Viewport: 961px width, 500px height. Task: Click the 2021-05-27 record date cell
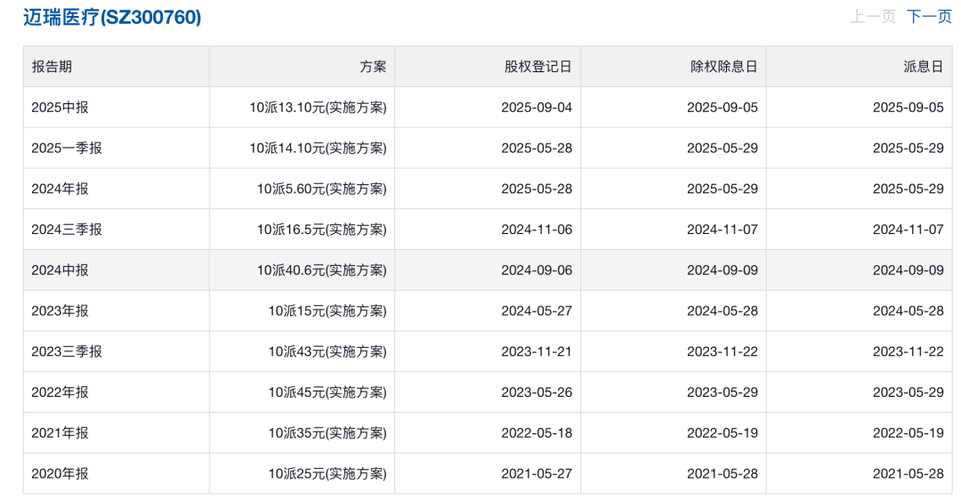tap(536, 474)
